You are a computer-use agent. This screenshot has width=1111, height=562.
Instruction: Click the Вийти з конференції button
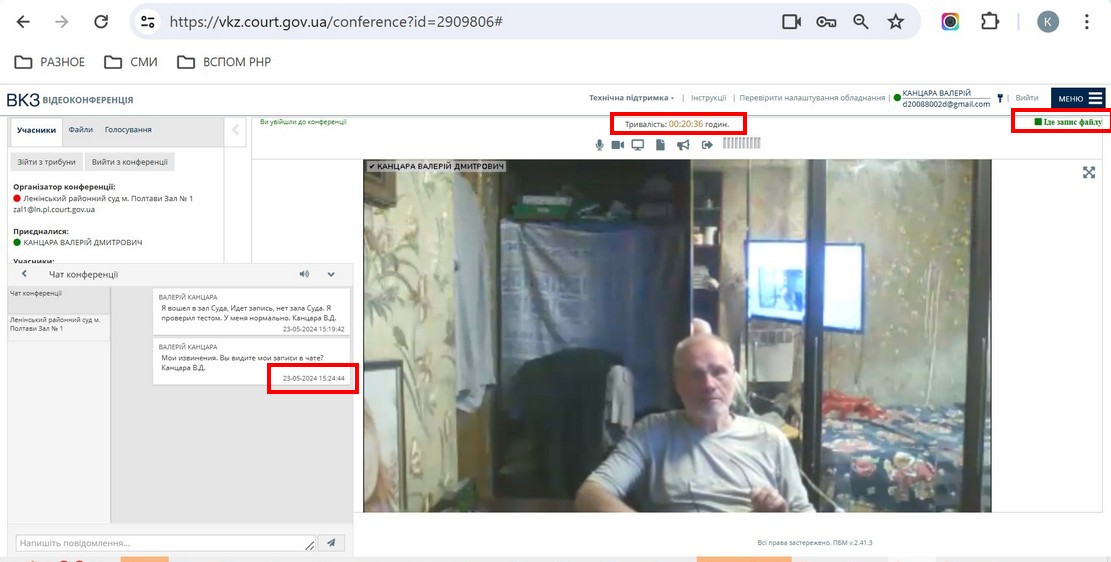[x=130, y=162]
